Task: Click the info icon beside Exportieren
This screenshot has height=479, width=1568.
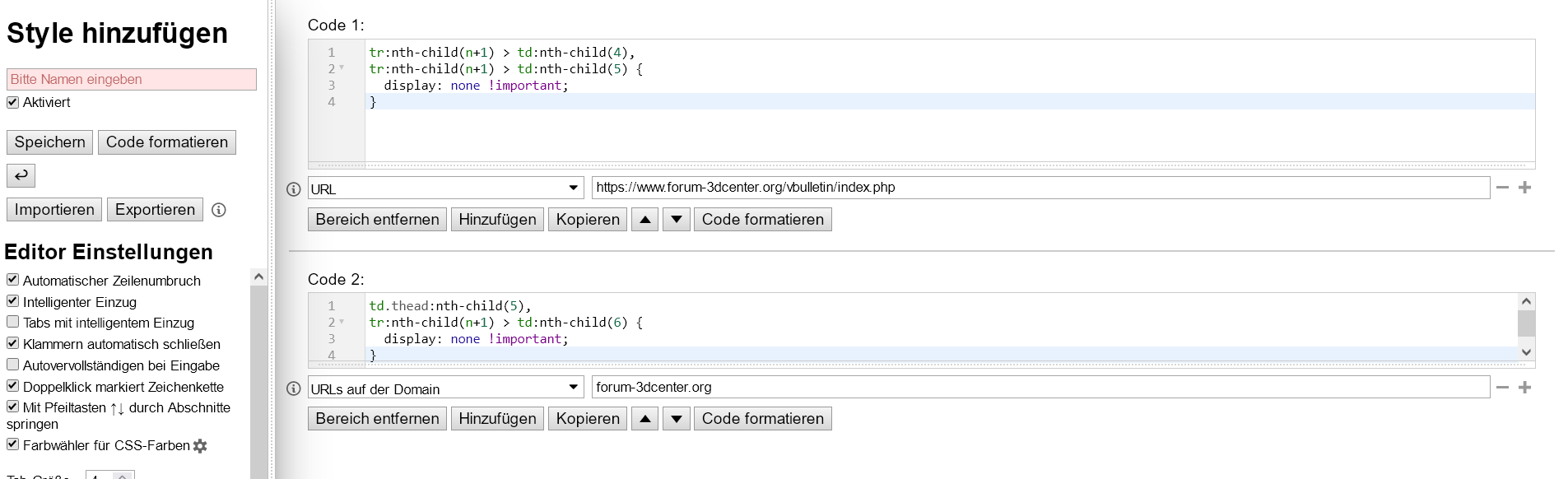Action: tap(219, 210)
